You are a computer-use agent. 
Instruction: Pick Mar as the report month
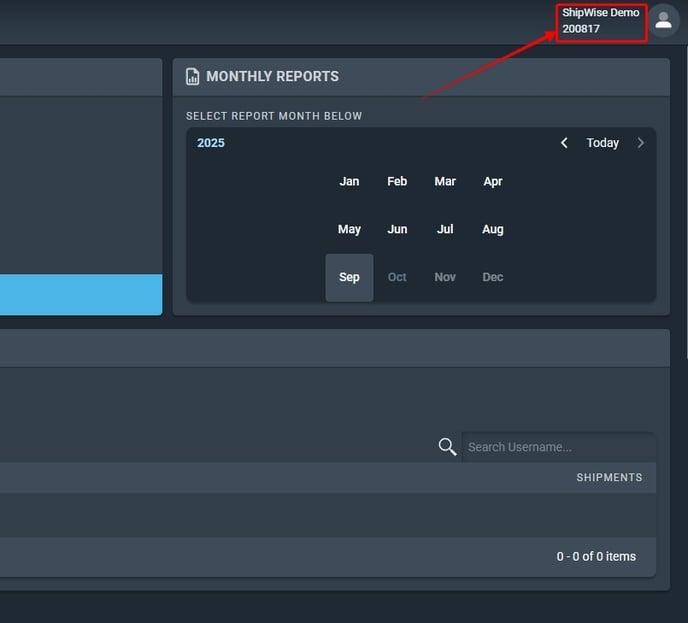pos(445,181)
